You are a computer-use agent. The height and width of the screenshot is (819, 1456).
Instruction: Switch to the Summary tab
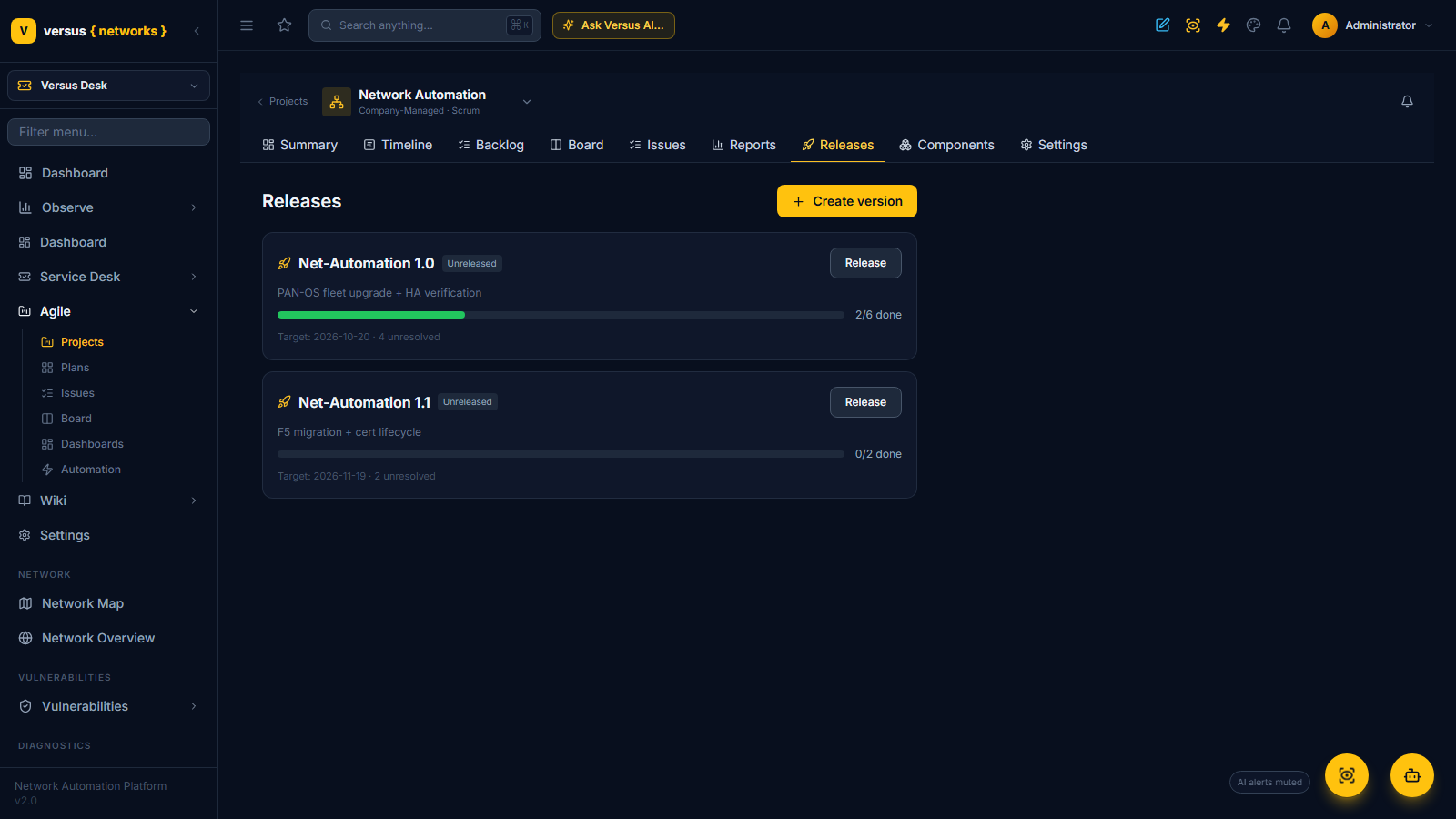pyautogui.click(x=299, y=145)
